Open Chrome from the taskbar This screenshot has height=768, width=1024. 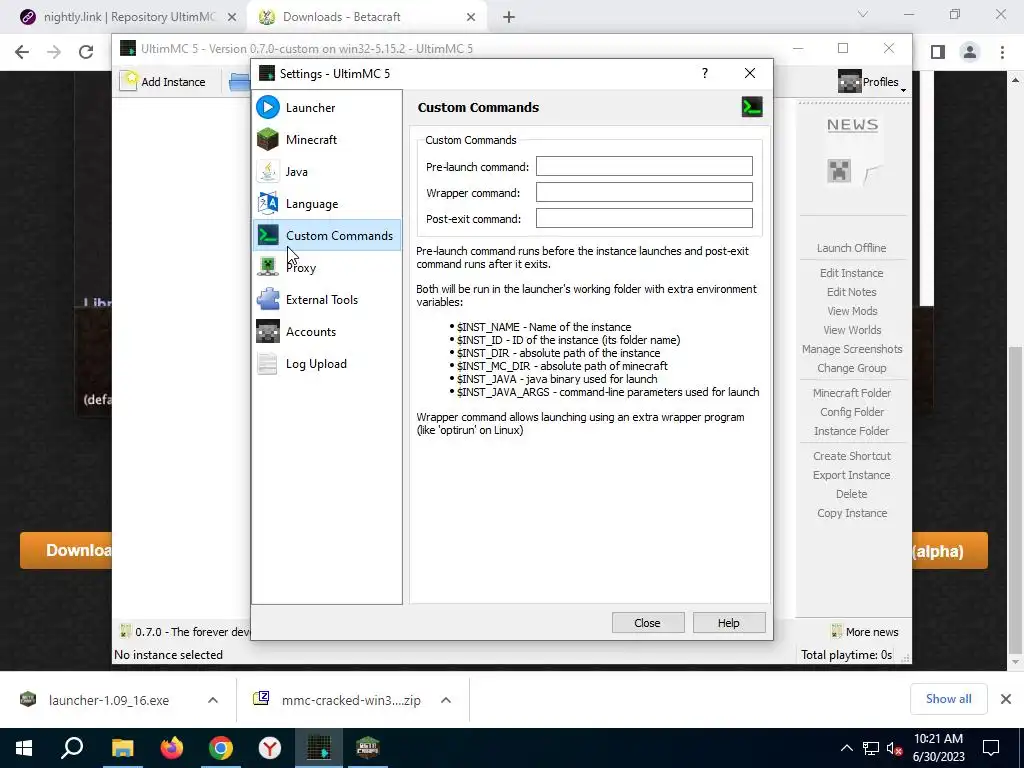221,748
